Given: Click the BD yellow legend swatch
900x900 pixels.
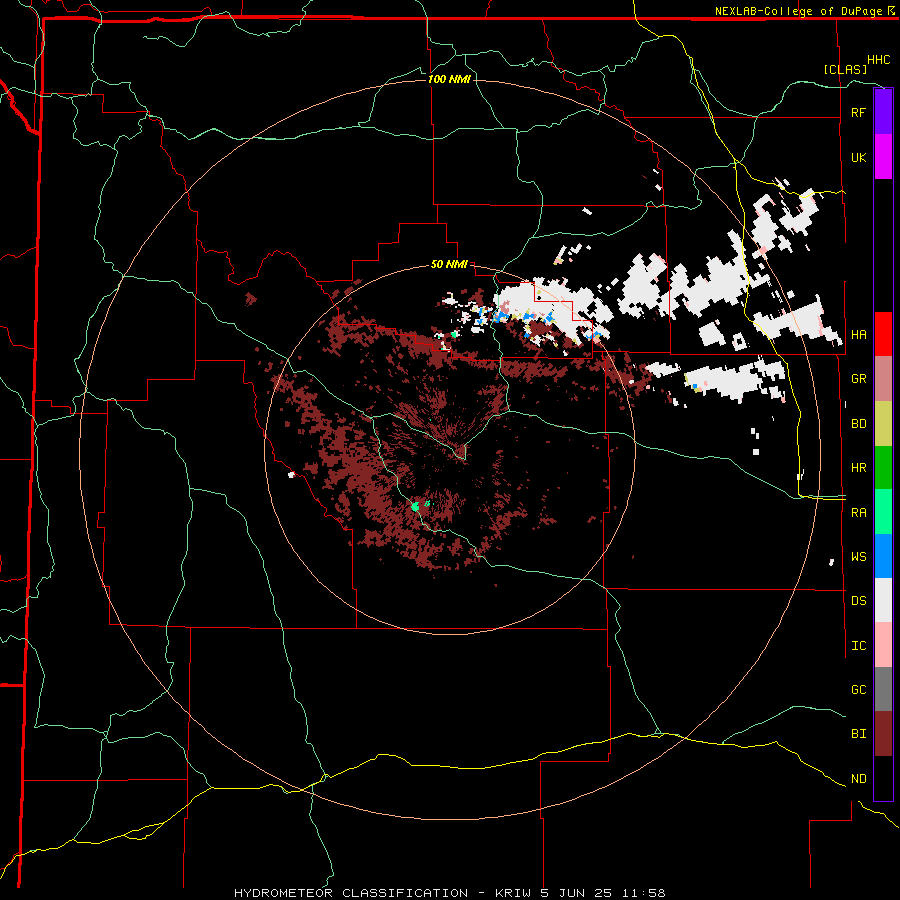Looking at the screenshot, I should point(883,424).
